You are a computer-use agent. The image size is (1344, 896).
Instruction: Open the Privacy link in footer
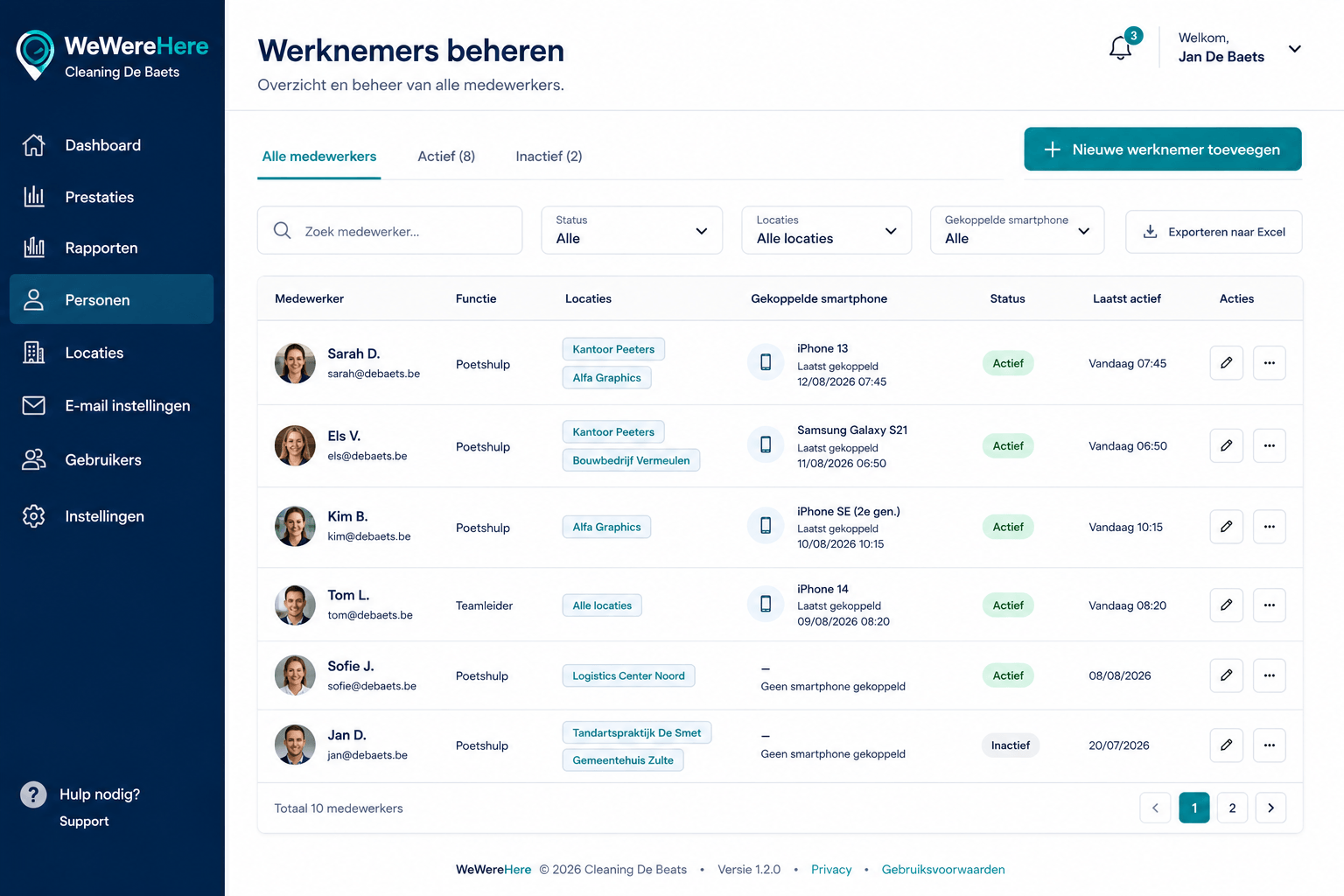click(831, 870)
